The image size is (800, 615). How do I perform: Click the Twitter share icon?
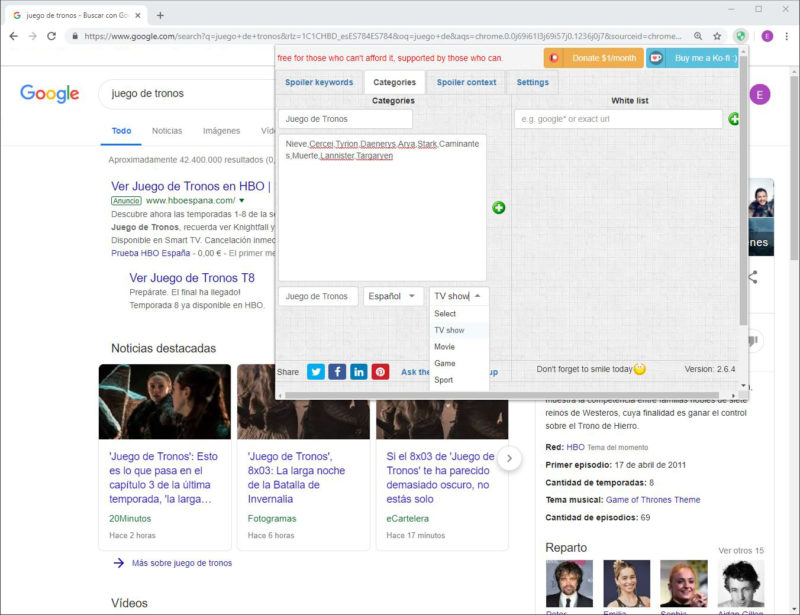316,371
